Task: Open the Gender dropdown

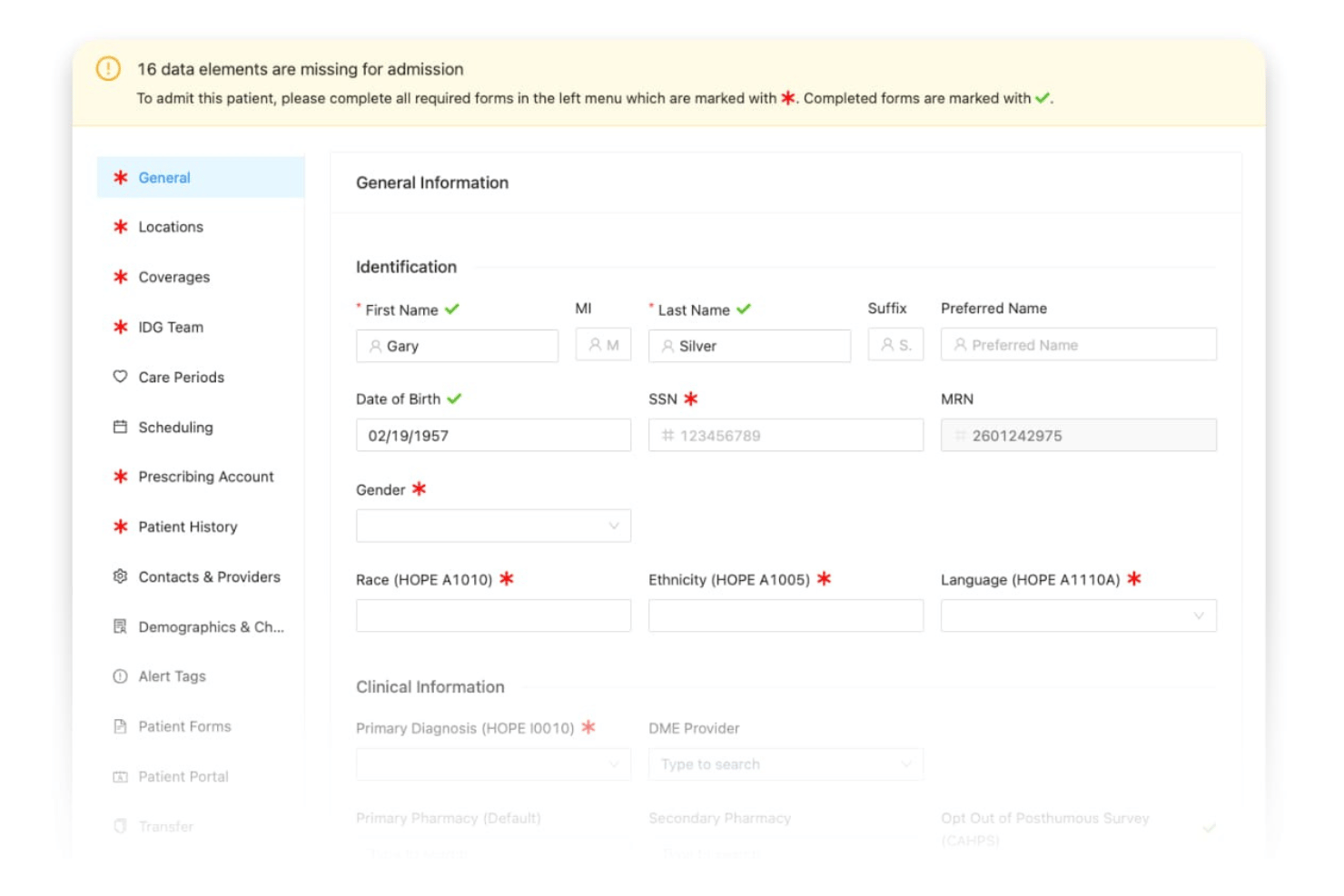Action: click(x=493, y=526)
